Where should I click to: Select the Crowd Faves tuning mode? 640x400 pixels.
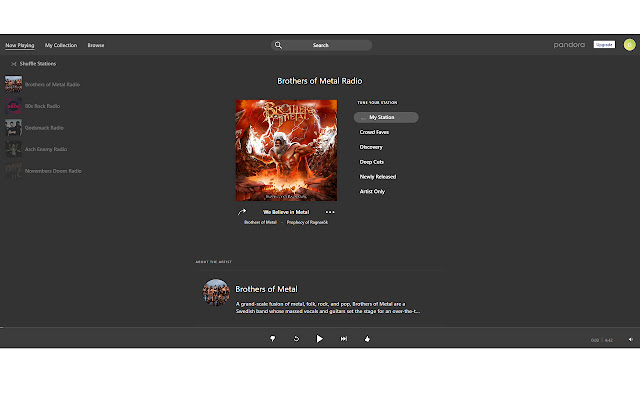pyautogui.click(x=374, y=132)
